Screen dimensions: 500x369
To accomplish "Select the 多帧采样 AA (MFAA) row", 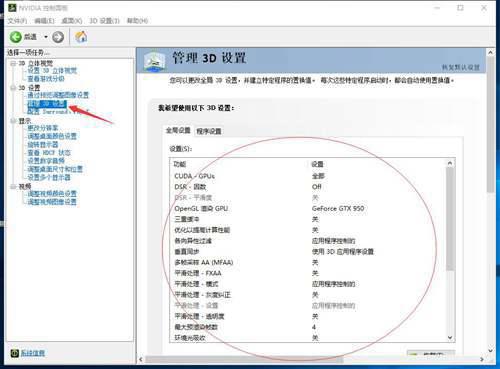I will tap(308, 262).
